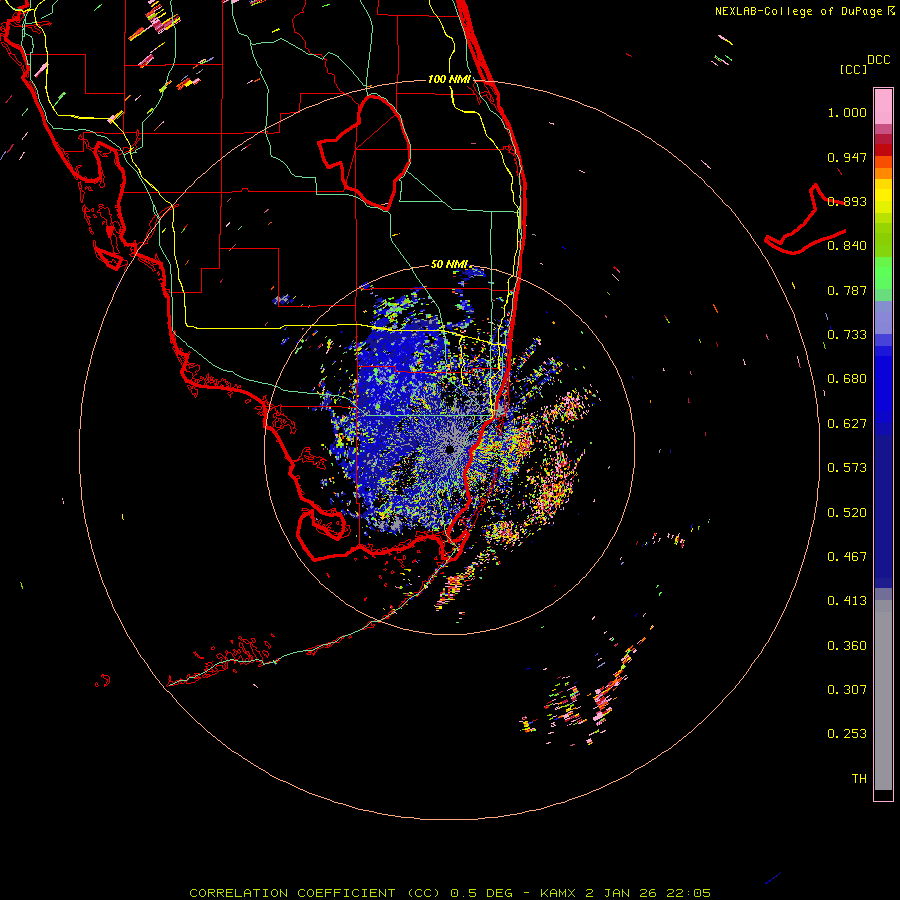Click the Lake Okeechobee red outline
The image size is (900, 900).
[x=365, y=152]
